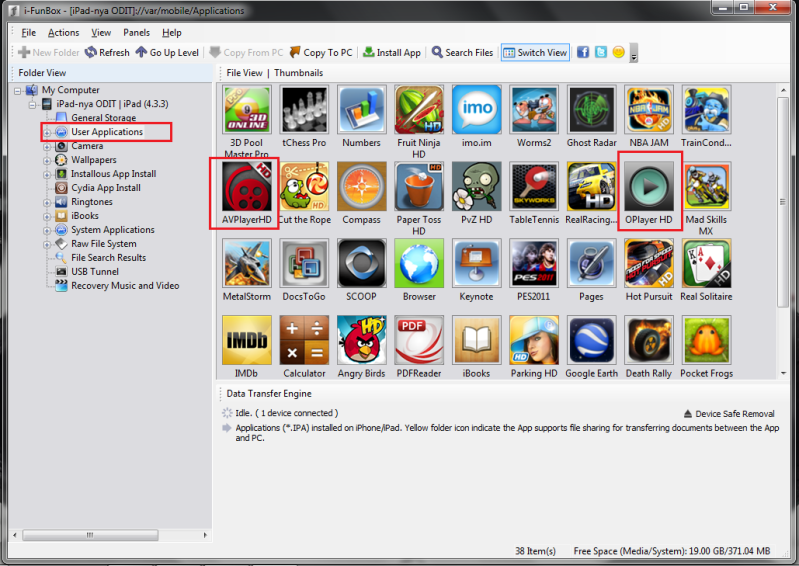Screen dimensions: 799x566
Task: Select the Death Rally app icon
Action: 649,340
